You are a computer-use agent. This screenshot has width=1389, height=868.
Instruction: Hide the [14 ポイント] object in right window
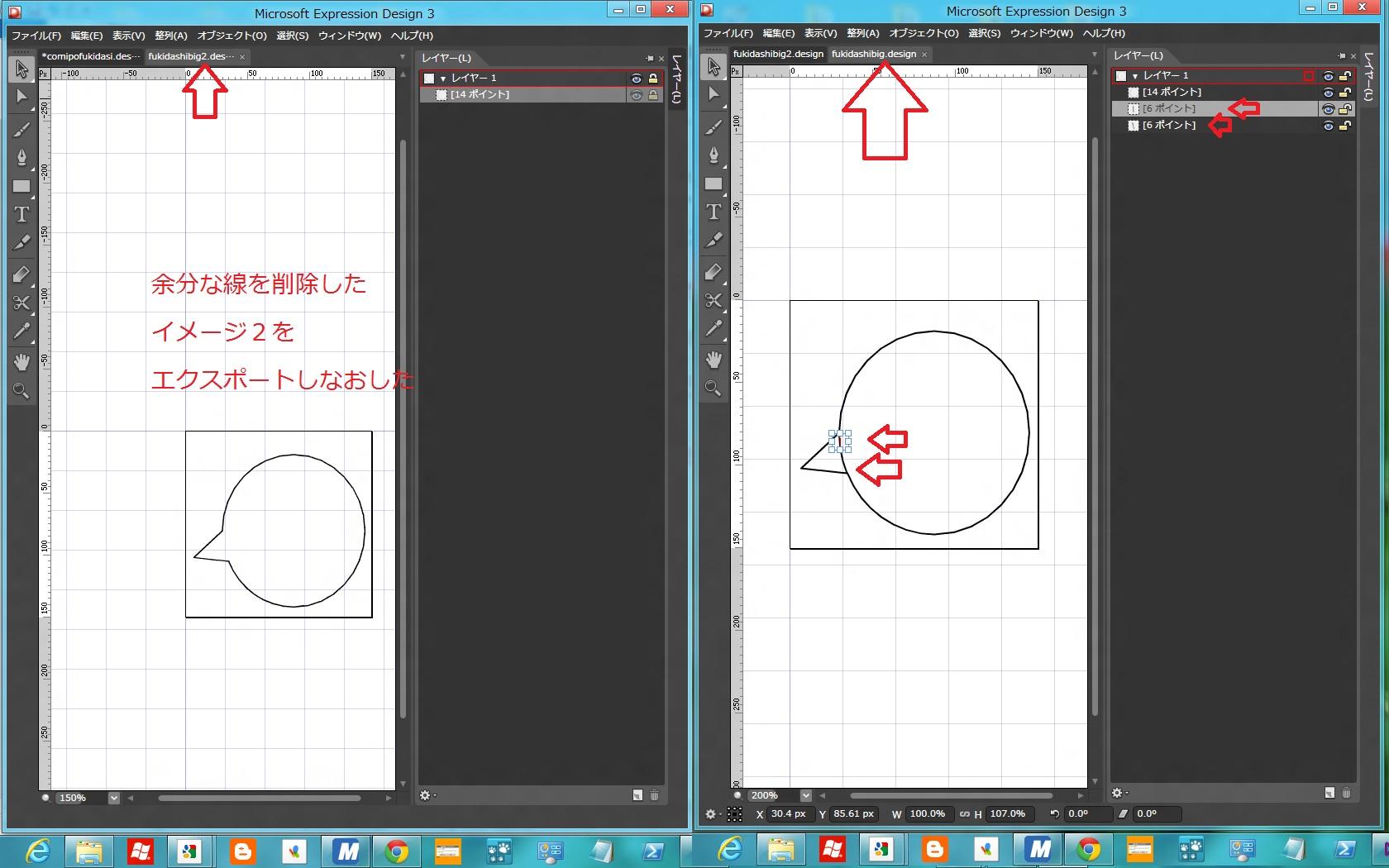[x=1329, y=93]
